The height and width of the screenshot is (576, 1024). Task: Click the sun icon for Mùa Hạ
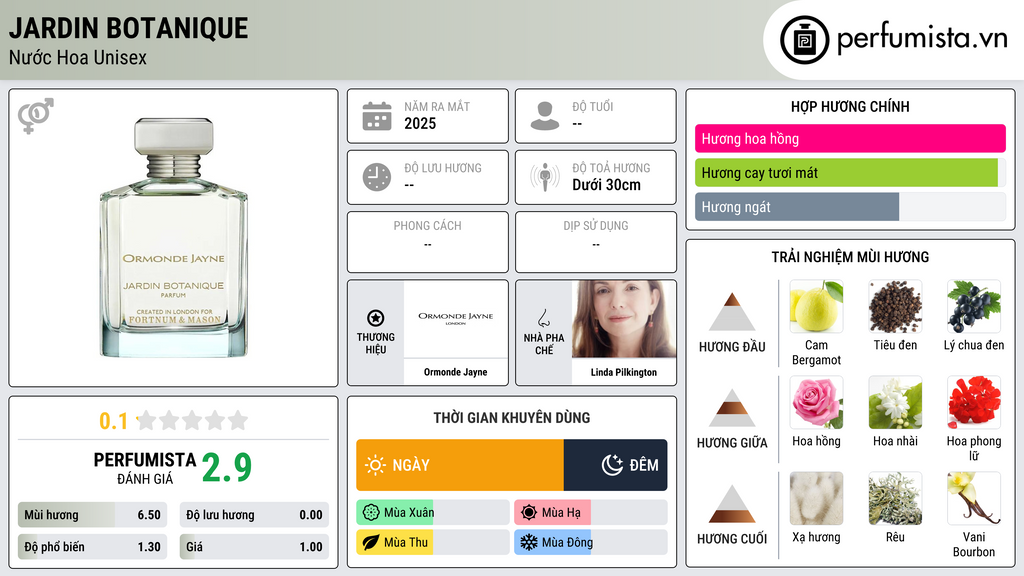[529, 513]
